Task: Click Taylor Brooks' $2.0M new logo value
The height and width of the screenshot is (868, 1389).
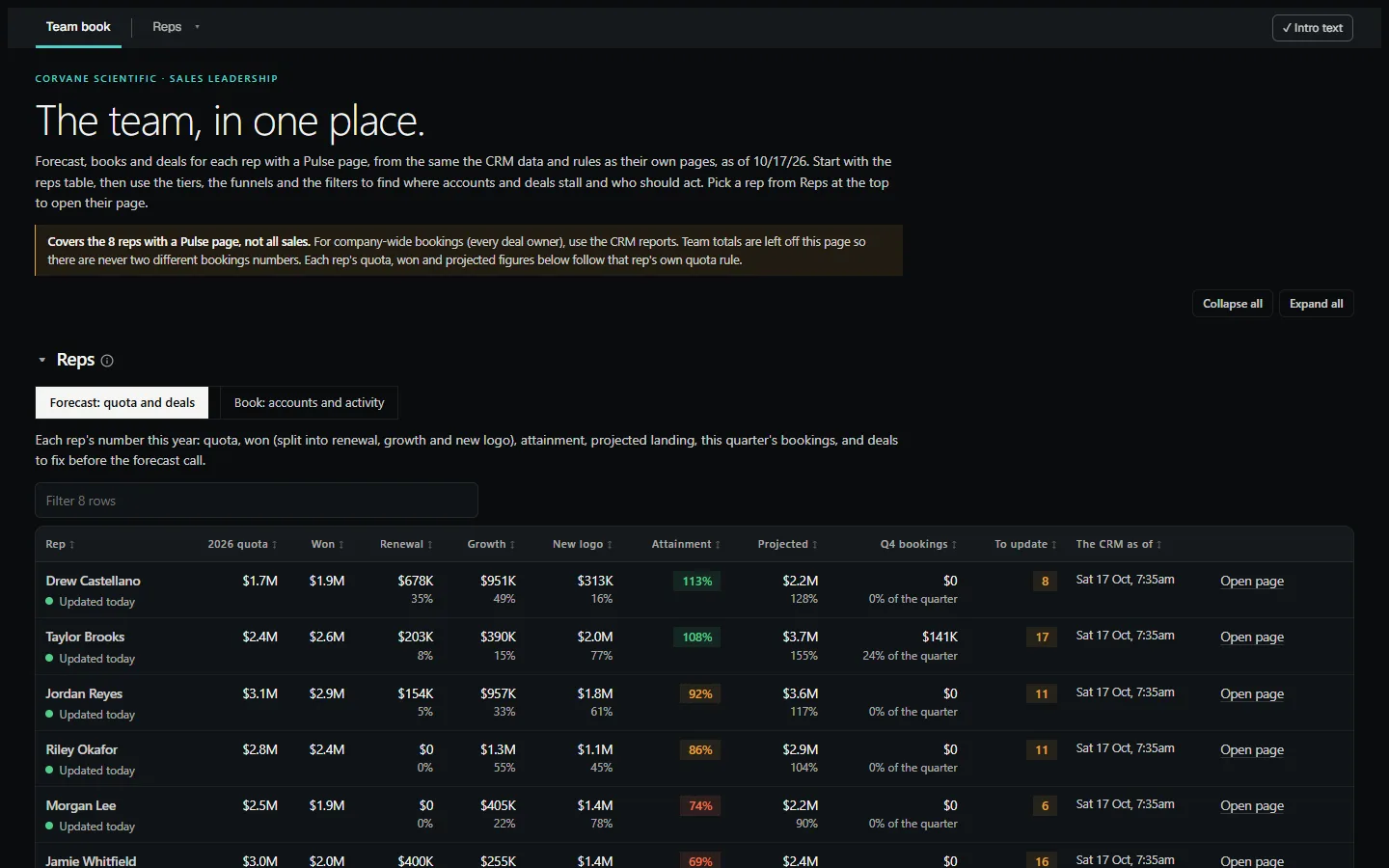Action: [595, 637]
